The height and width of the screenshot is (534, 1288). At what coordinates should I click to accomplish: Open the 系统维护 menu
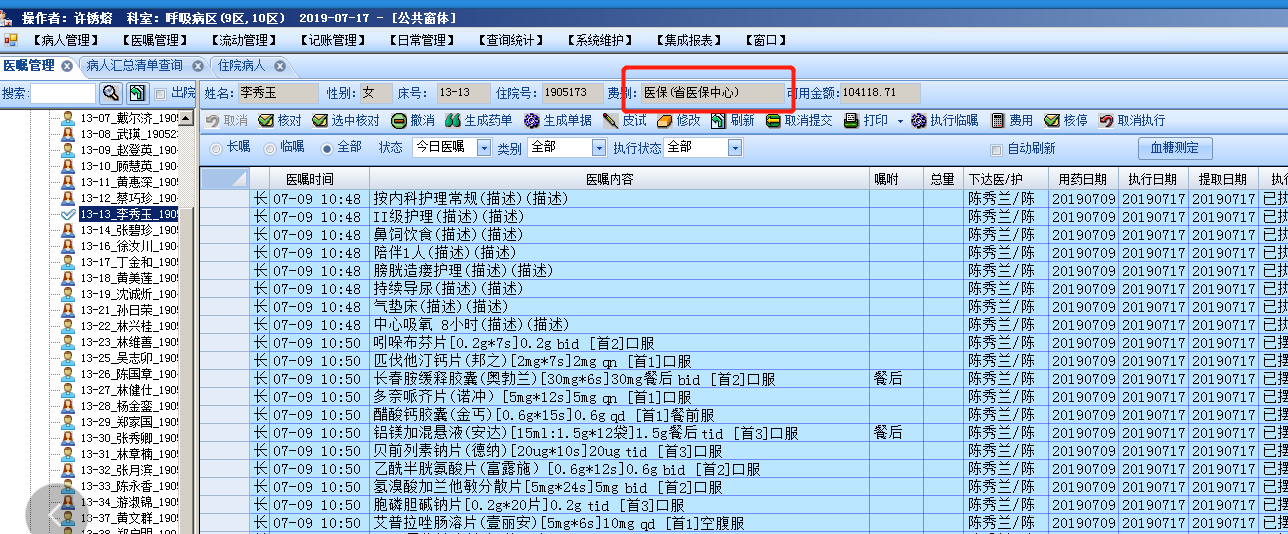[x=599, y=40]
